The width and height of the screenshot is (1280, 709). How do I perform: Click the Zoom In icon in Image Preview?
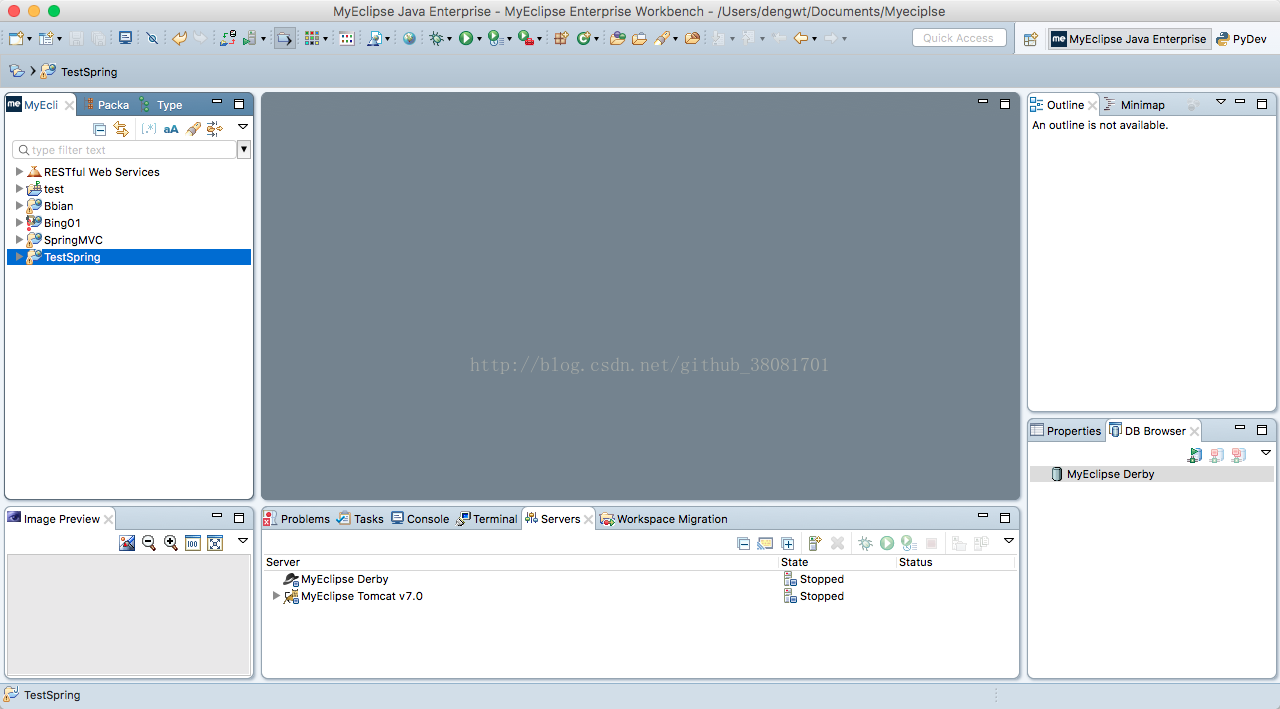(171, 543)
